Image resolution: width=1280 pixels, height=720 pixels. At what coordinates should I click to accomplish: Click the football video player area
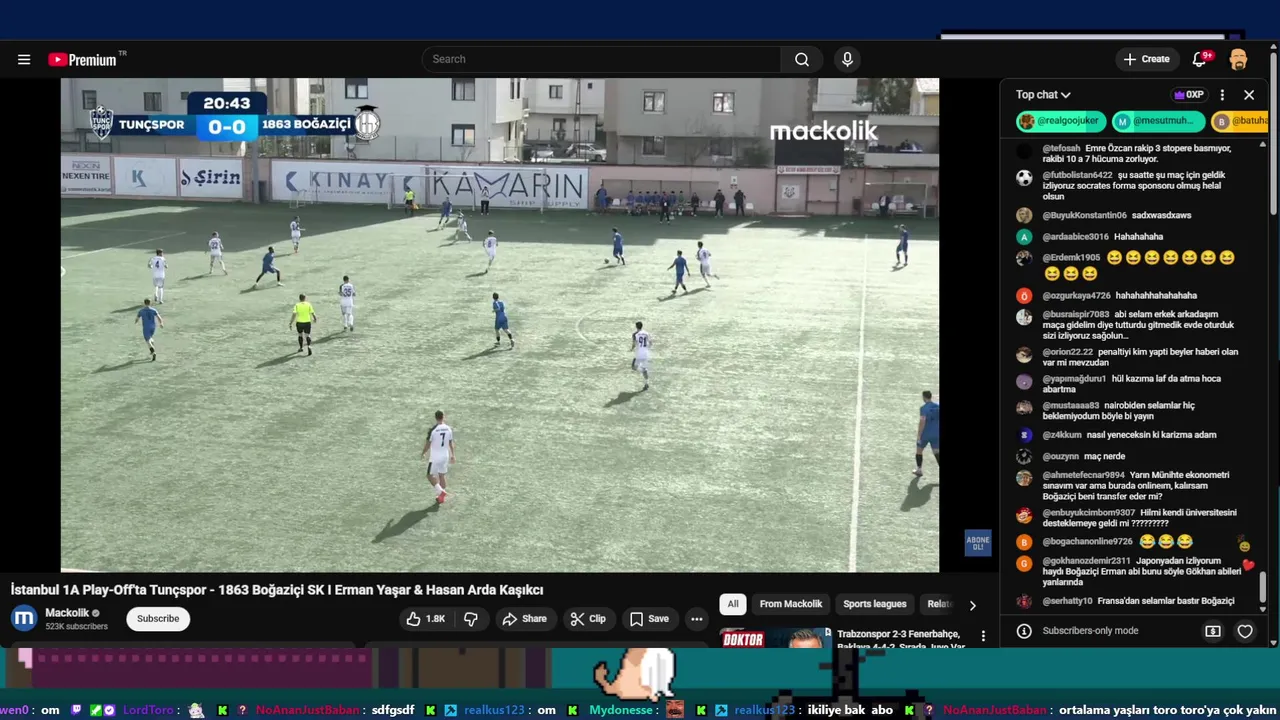[x=500, y=325]
